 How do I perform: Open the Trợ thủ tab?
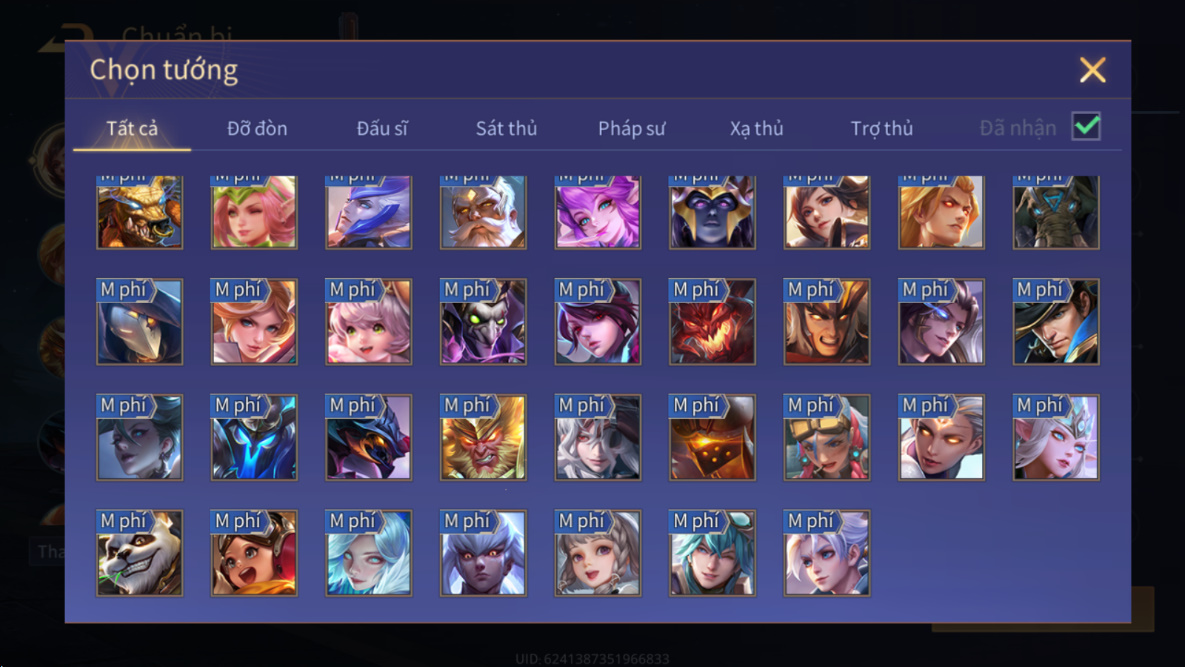pyautogui.click(x=882, y=128)
